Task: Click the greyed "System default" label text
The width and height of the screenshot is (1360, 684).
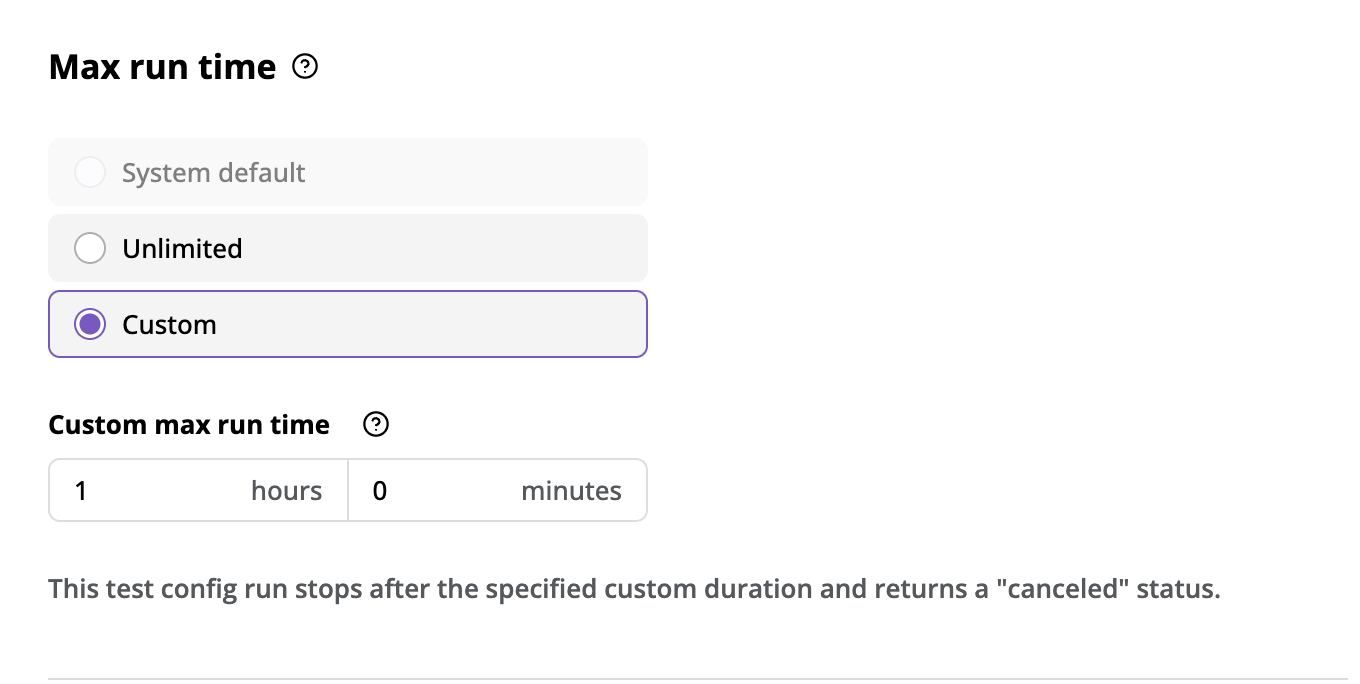Action: [213, 172]
